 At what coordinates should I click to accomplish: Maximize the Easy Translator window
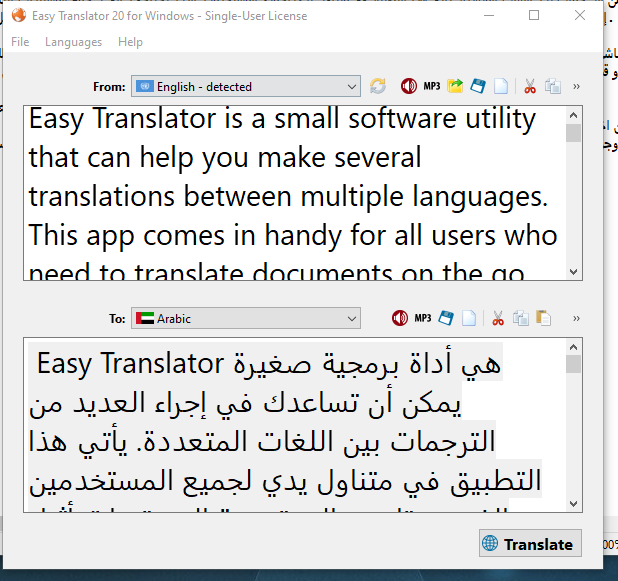[x=534, y=15]
